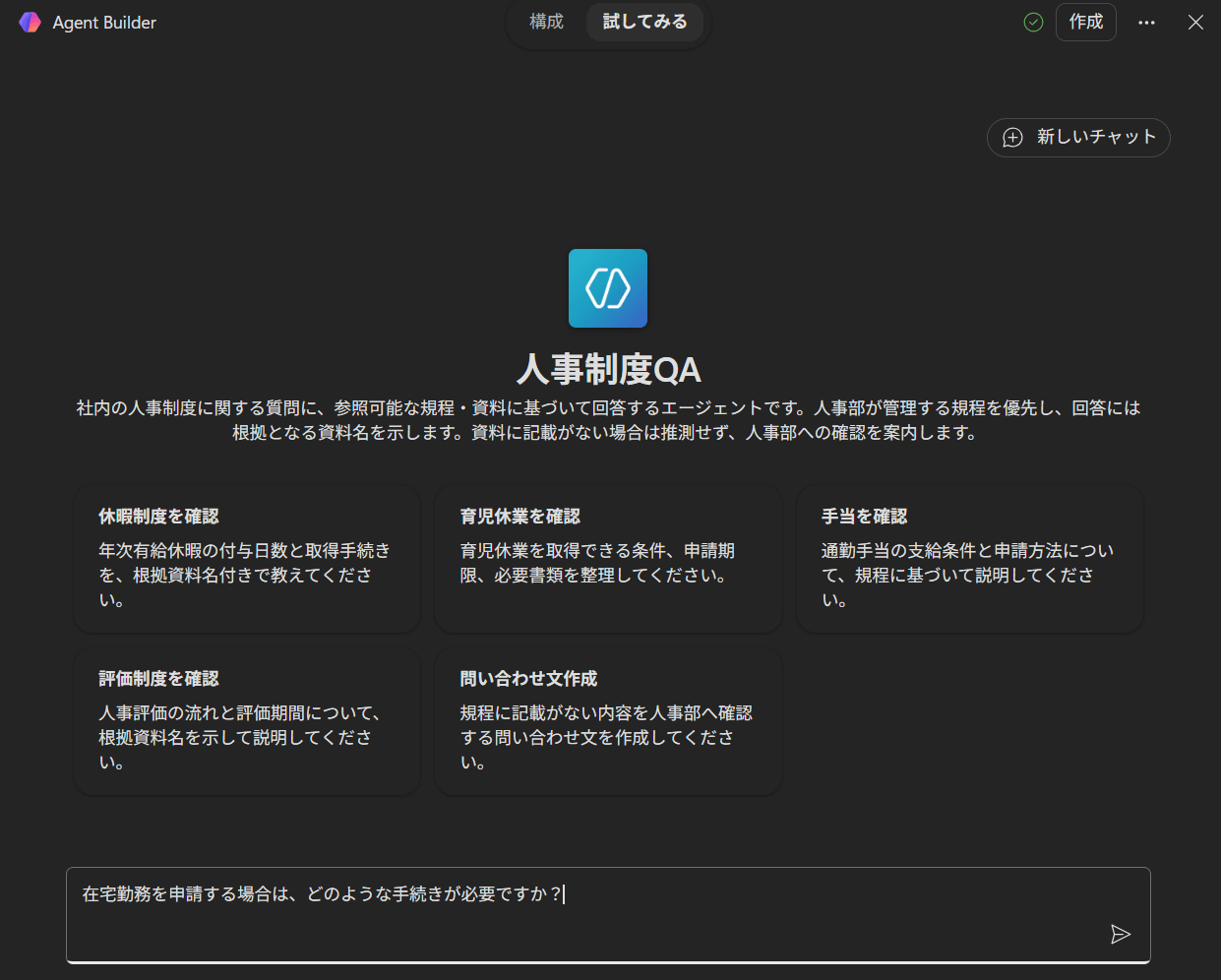
Task: Choose the 休暇制度を確認 prompt card
Action: pos(247,558)
